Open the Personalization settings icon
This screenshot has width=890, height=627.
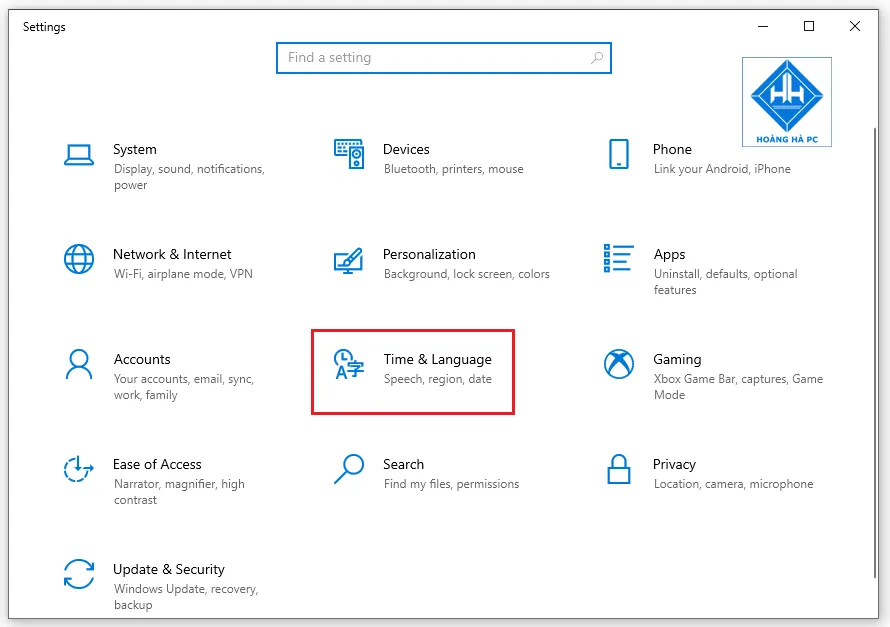[349, 259]
